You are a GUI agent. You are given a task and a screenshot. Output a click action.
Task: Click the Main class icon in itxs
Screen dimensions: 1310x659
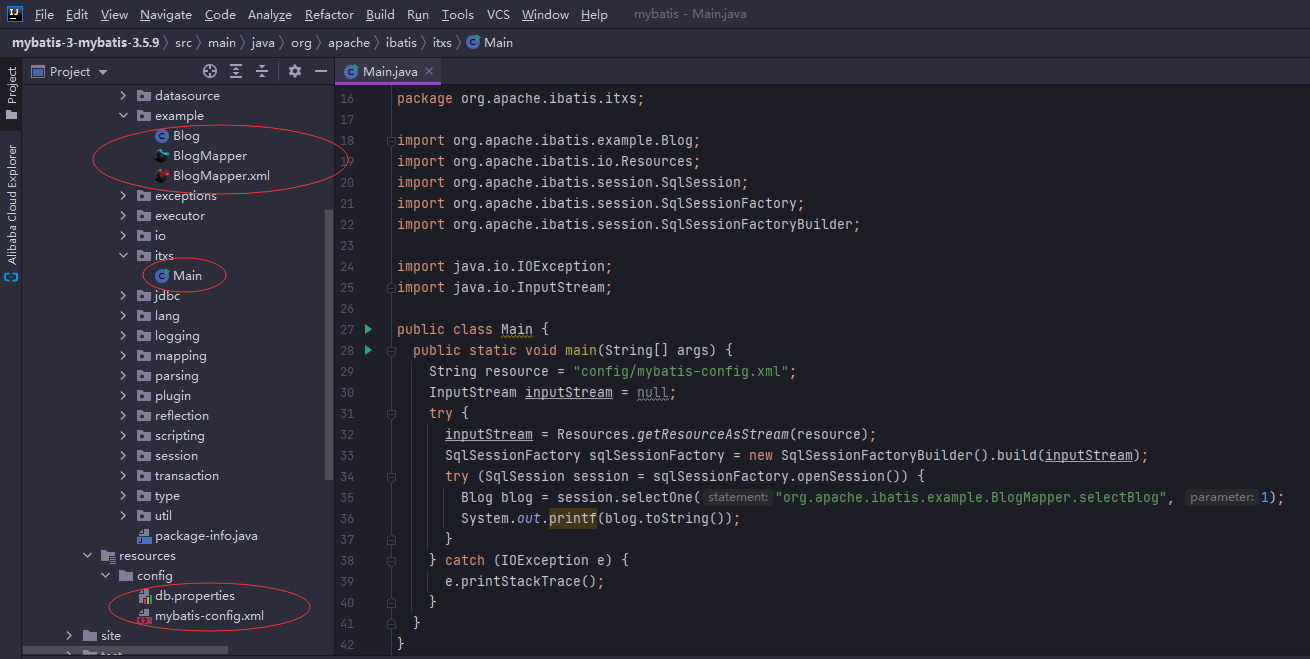(162, 276)
